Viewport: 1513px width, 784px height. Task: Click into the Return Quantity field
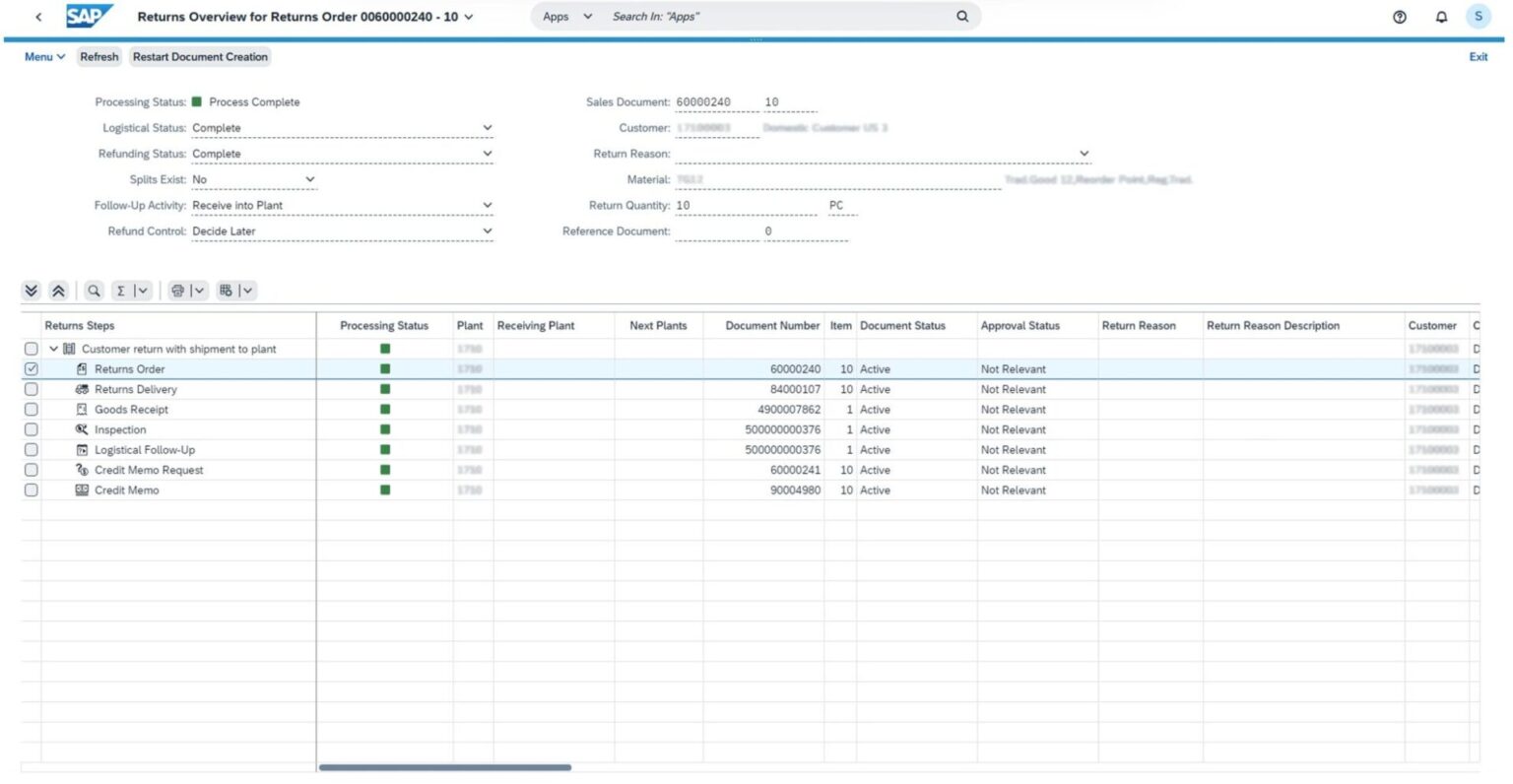click(746, 206)
